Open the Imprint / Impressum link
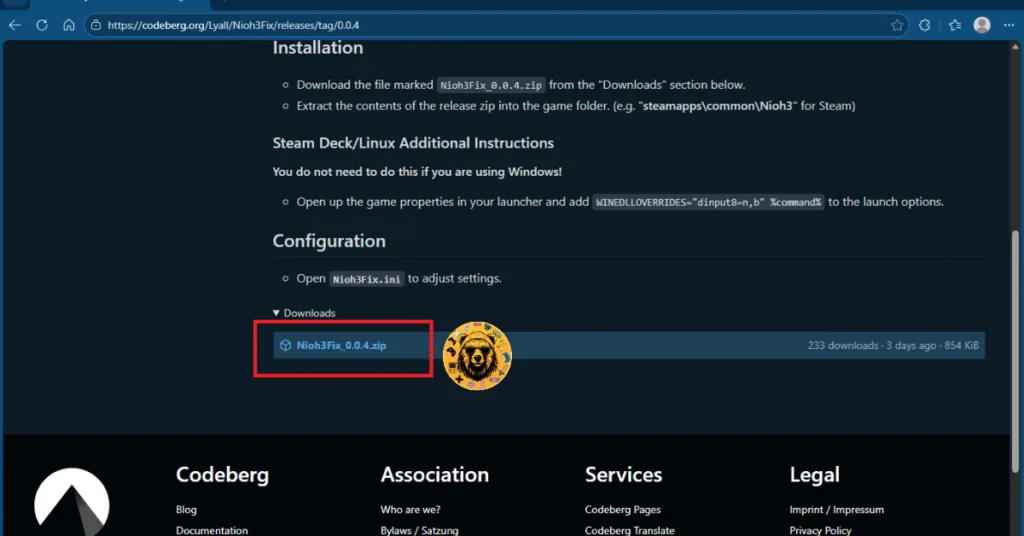Viewport: 1024px width, 536px height. [x=837, y=509]
